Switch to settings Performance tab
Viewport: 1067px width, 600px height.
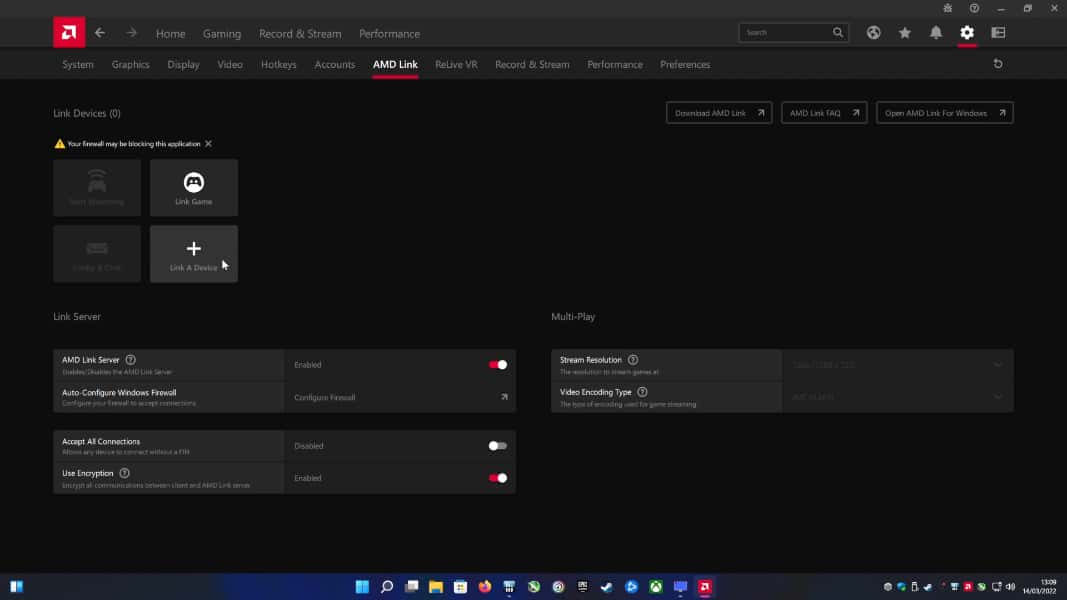[615, 65]
